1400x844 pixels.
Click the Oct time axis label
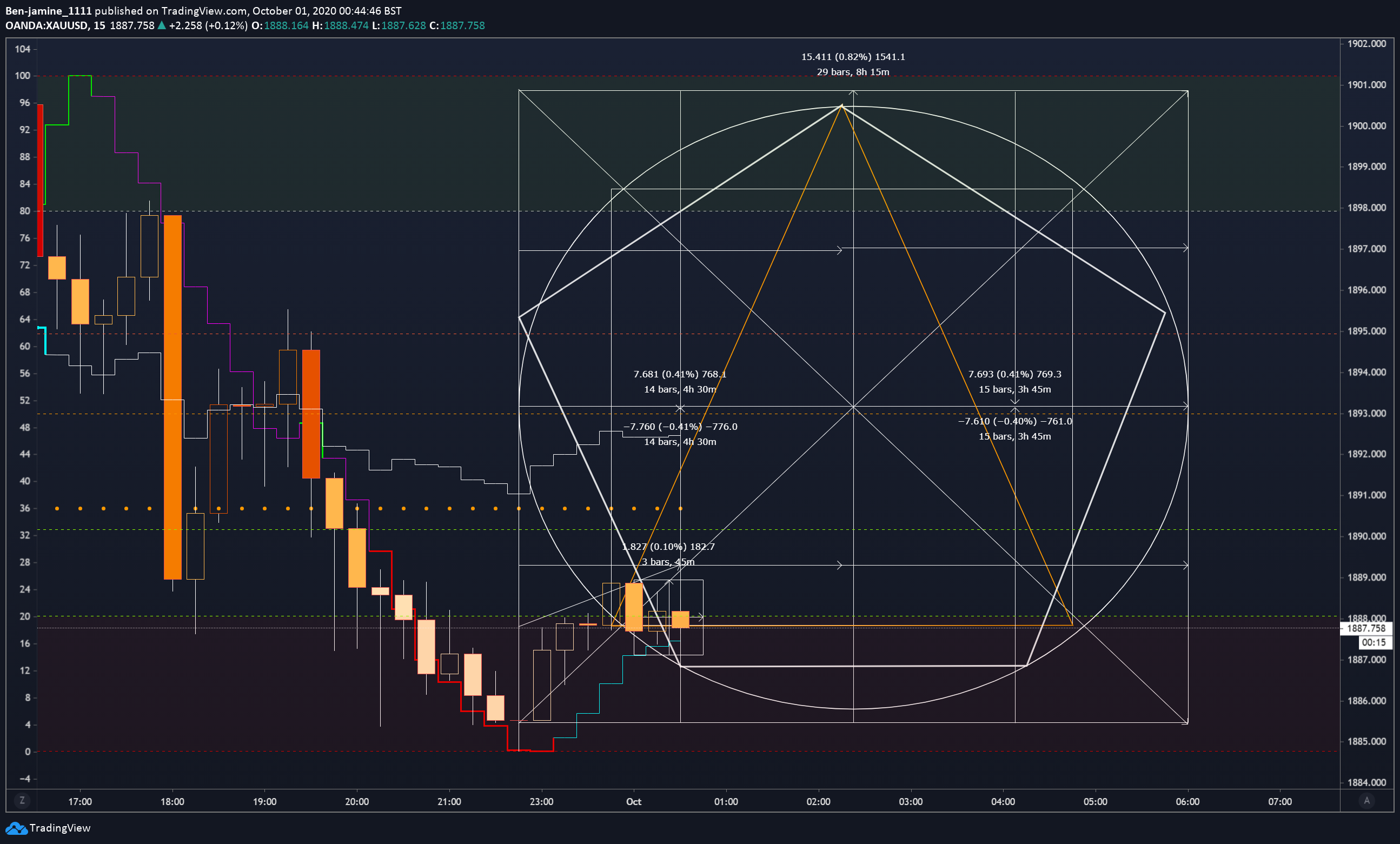[634, 802]
